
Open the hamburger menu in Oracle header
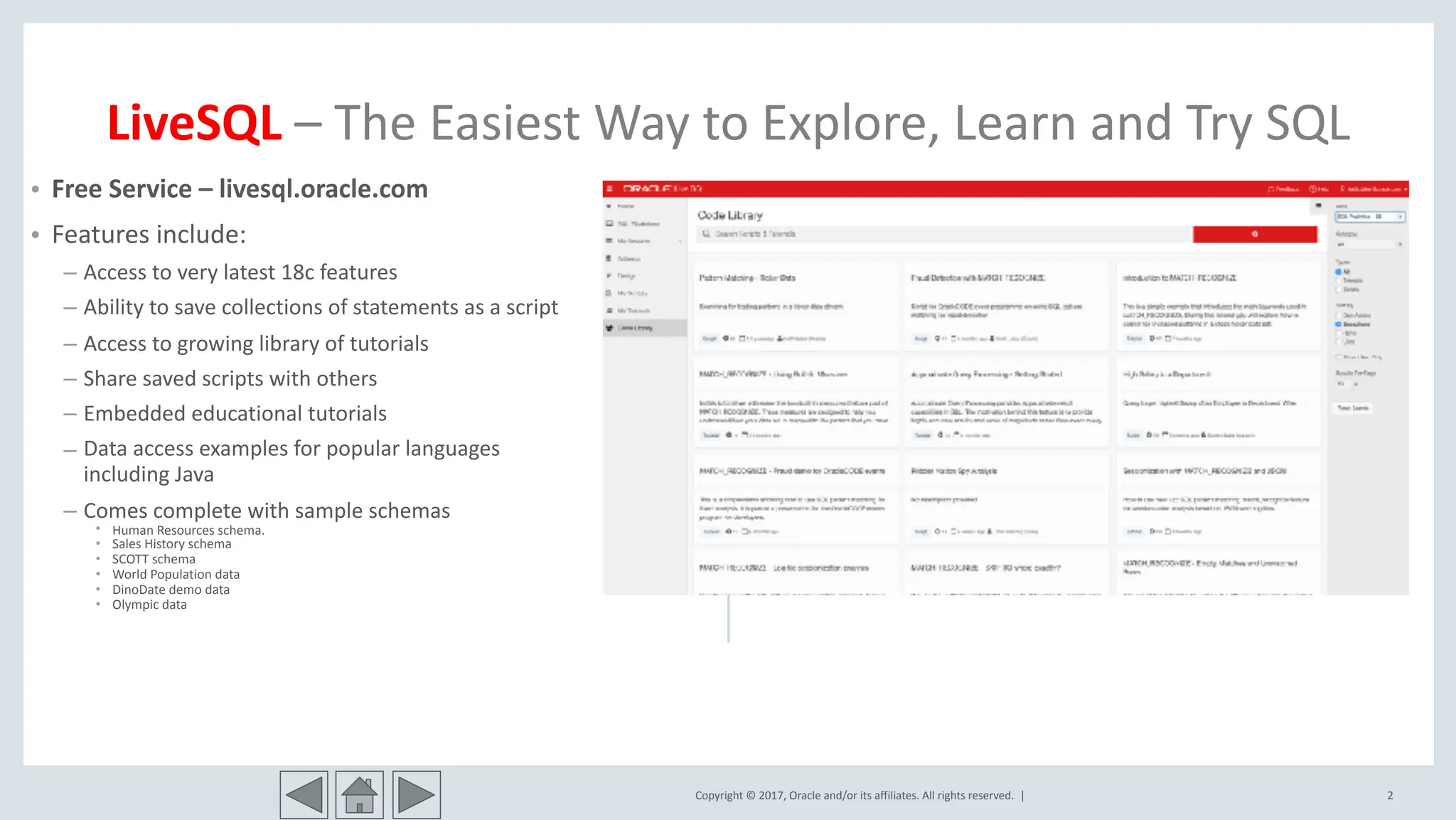[x=609, y=188]
